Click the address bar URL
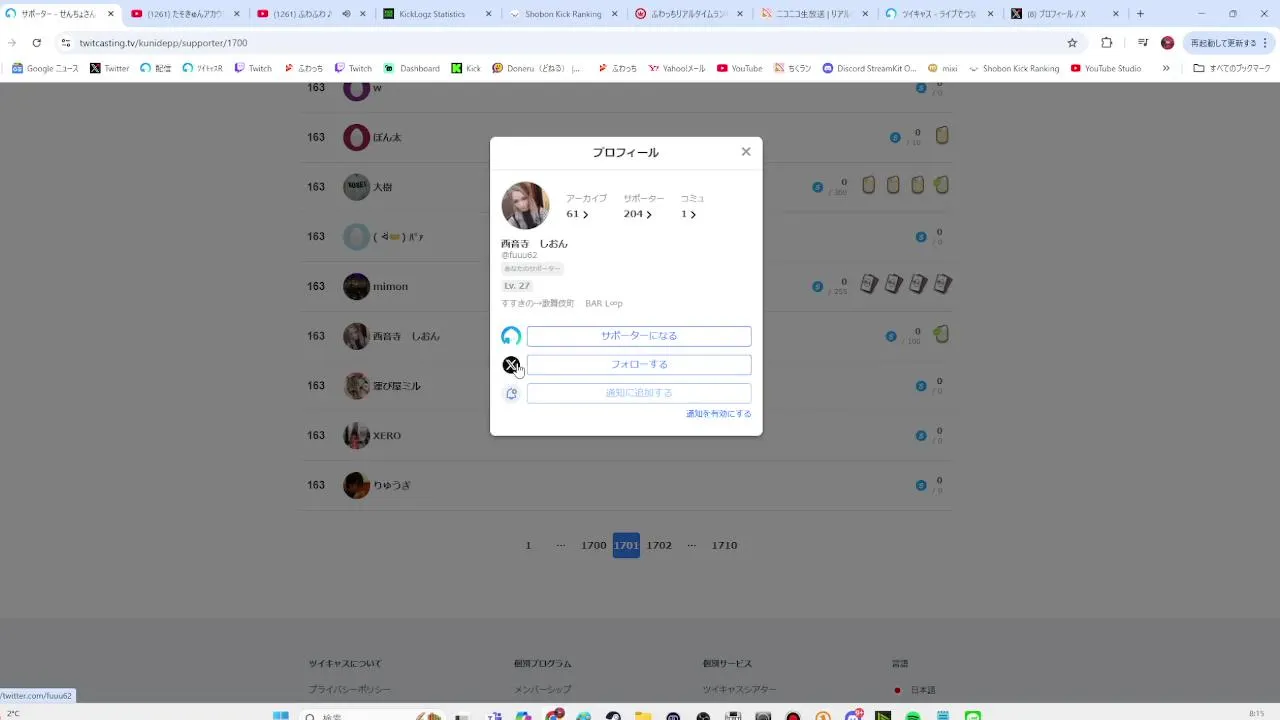The image size is (1280, 720). (x=163, y=43)
